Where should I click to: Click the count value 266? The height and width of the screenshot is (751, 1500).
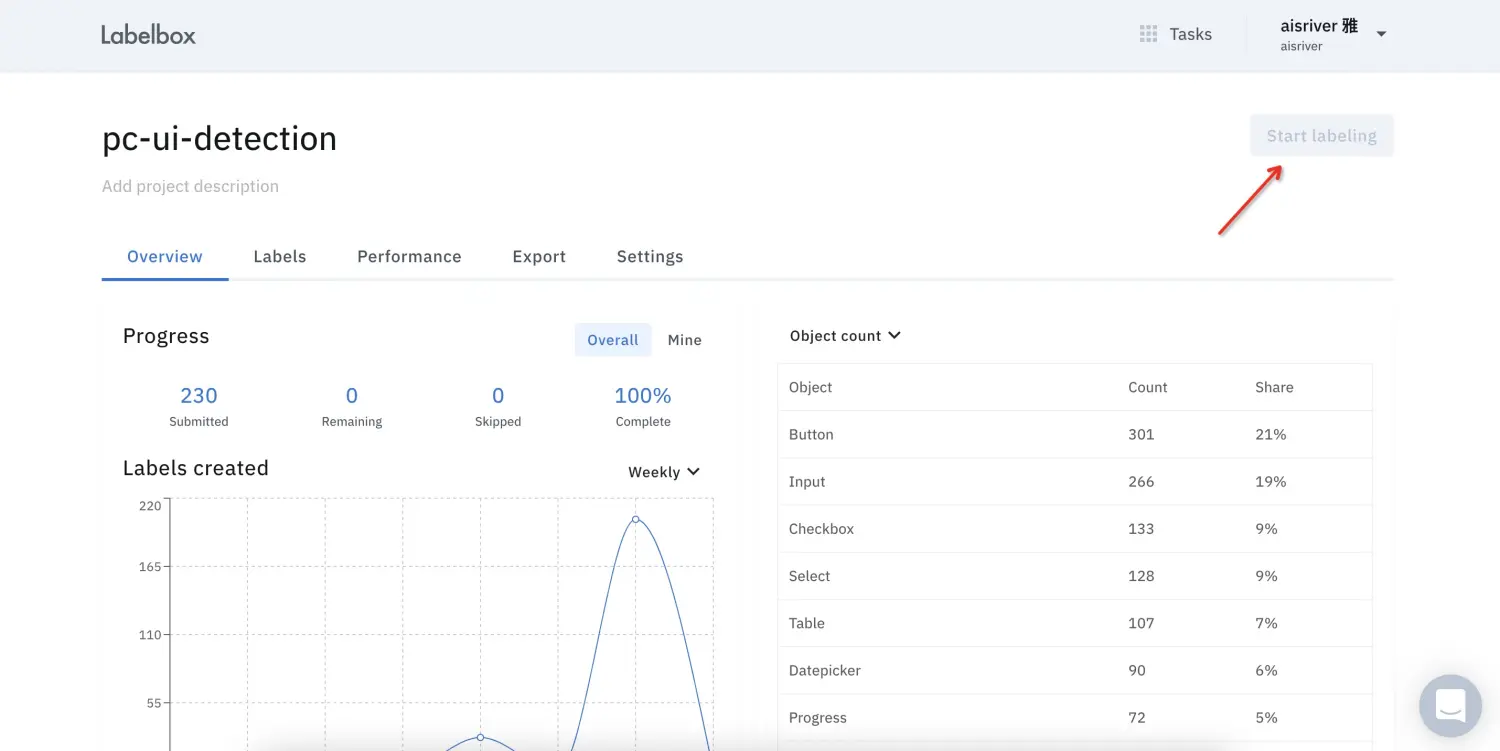tap(1141, 481)
